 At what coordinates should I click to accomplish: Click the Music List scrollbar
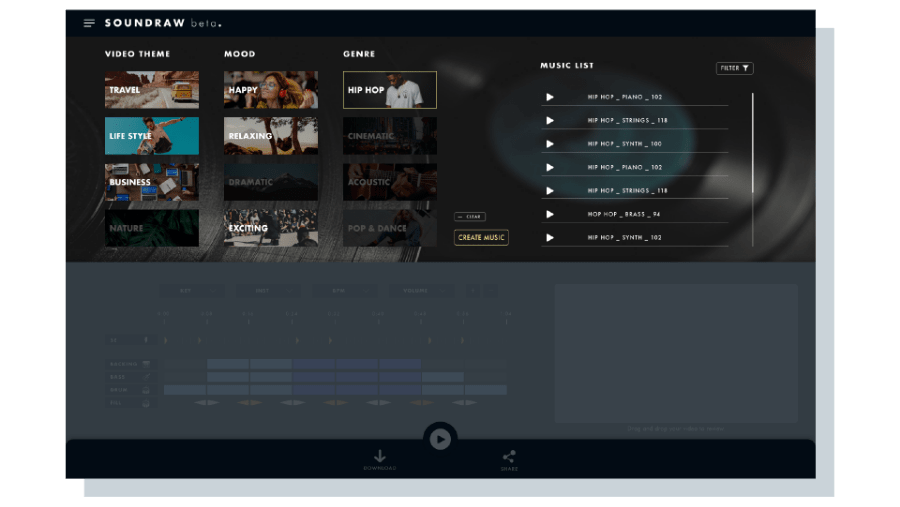point(752,144)
